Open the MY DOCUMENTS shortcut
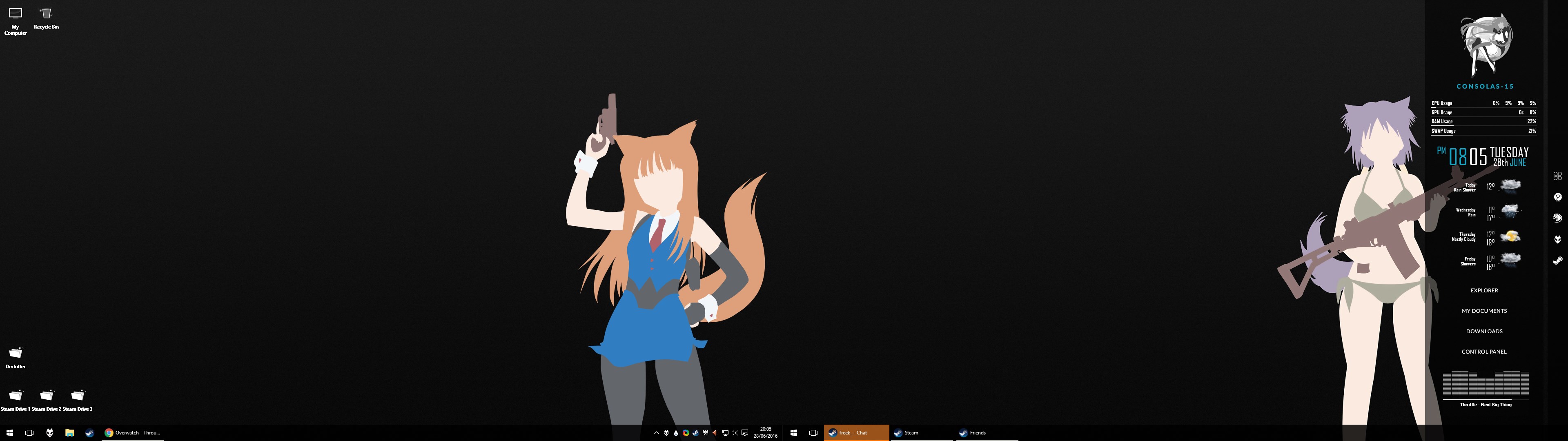The height and width of the screenshot is (441, 1568). (1484, 311)
